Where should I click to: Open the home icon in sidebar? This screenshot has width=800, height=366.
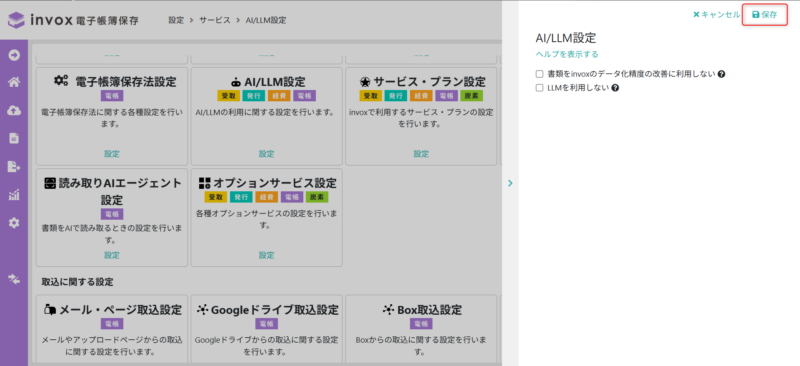[x=14, y=83]
